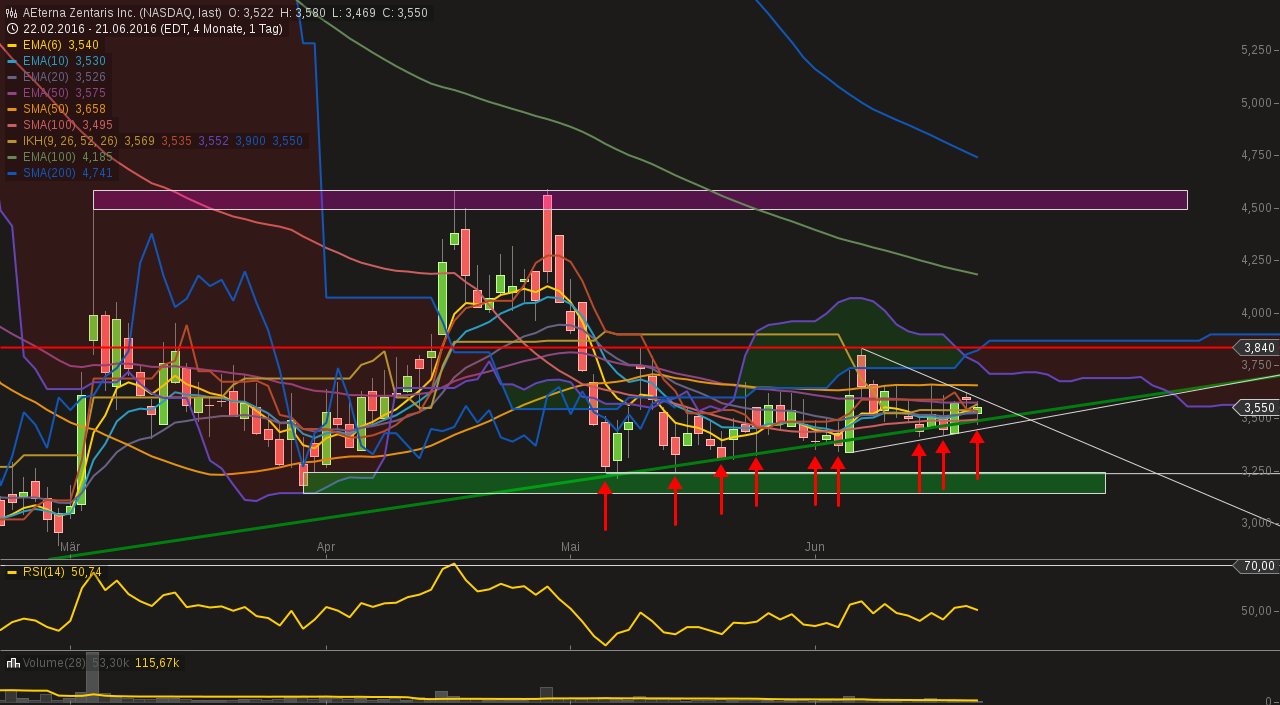Click the 'Mai' month label on time axis

[x=570, y=547]
